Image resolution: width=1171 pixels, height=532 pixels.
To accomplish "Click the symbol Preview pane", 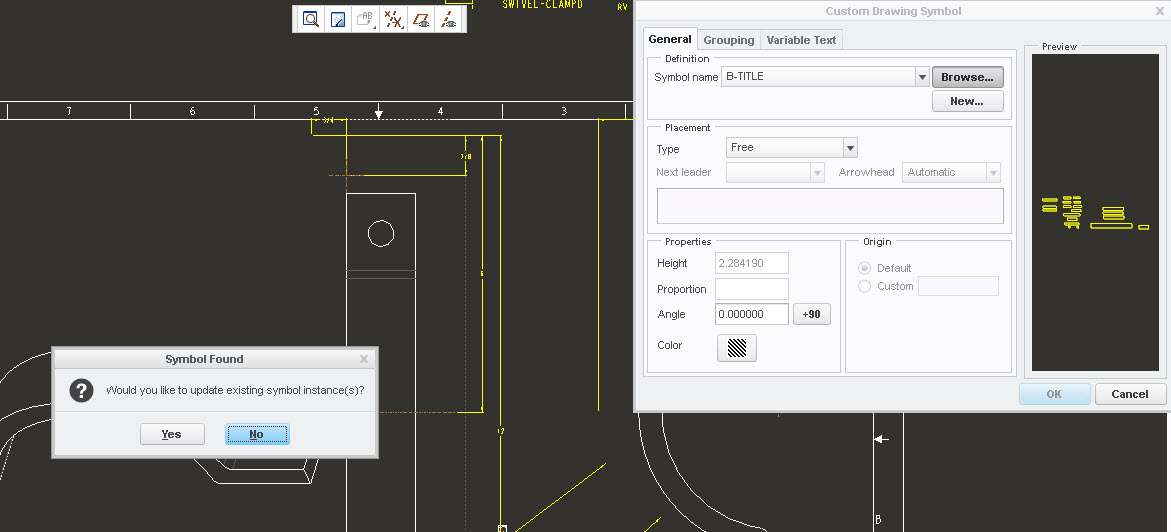I will [x=1095, y=212].
